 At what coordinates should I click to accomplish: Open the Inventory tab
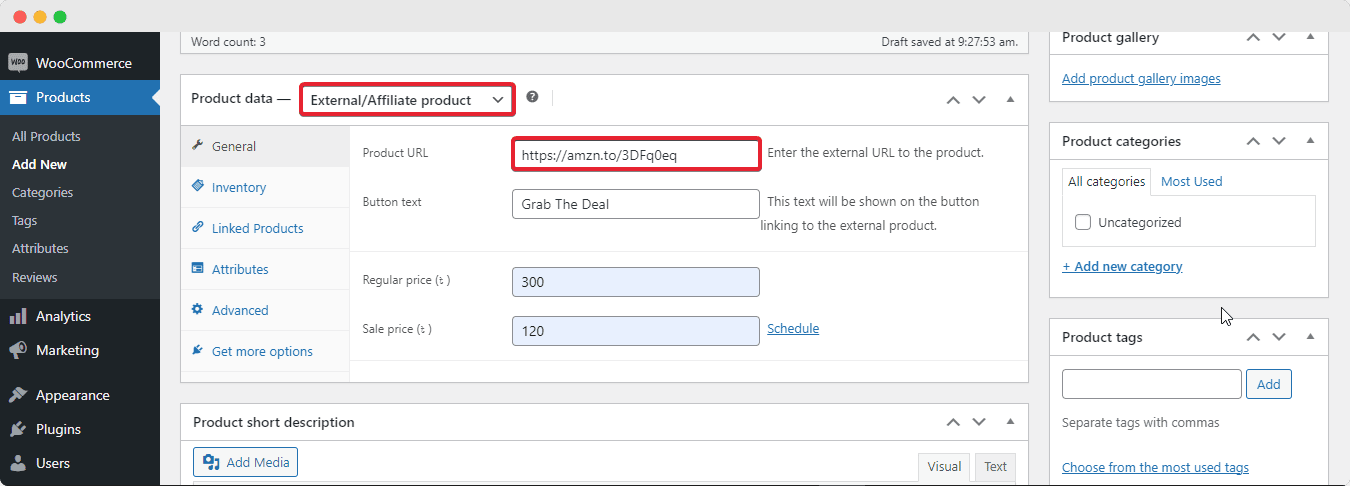[238, 187]
